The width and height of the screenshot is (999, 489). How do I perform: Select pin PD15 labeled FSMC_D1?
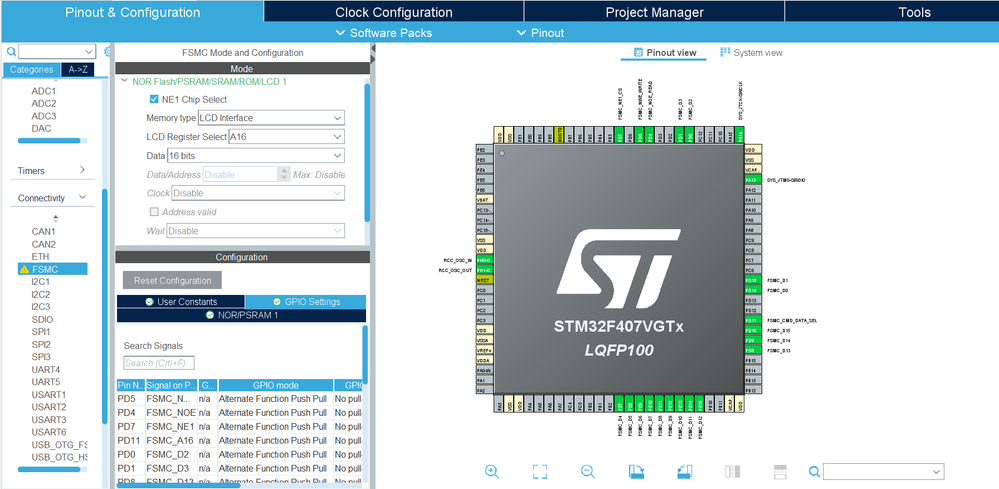[753, 280]
